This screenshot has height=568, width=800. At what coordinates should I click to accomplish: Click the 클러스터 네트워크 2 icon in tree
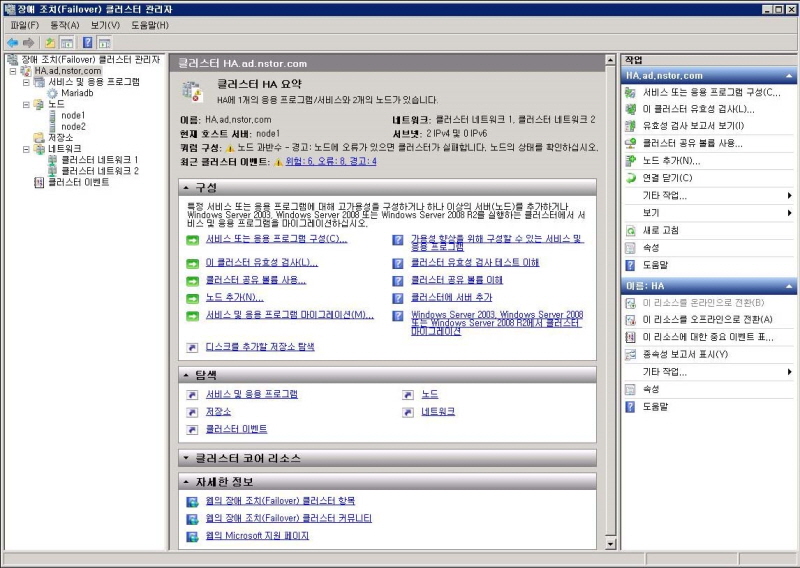pyautogui.click(x=52, y=171)
